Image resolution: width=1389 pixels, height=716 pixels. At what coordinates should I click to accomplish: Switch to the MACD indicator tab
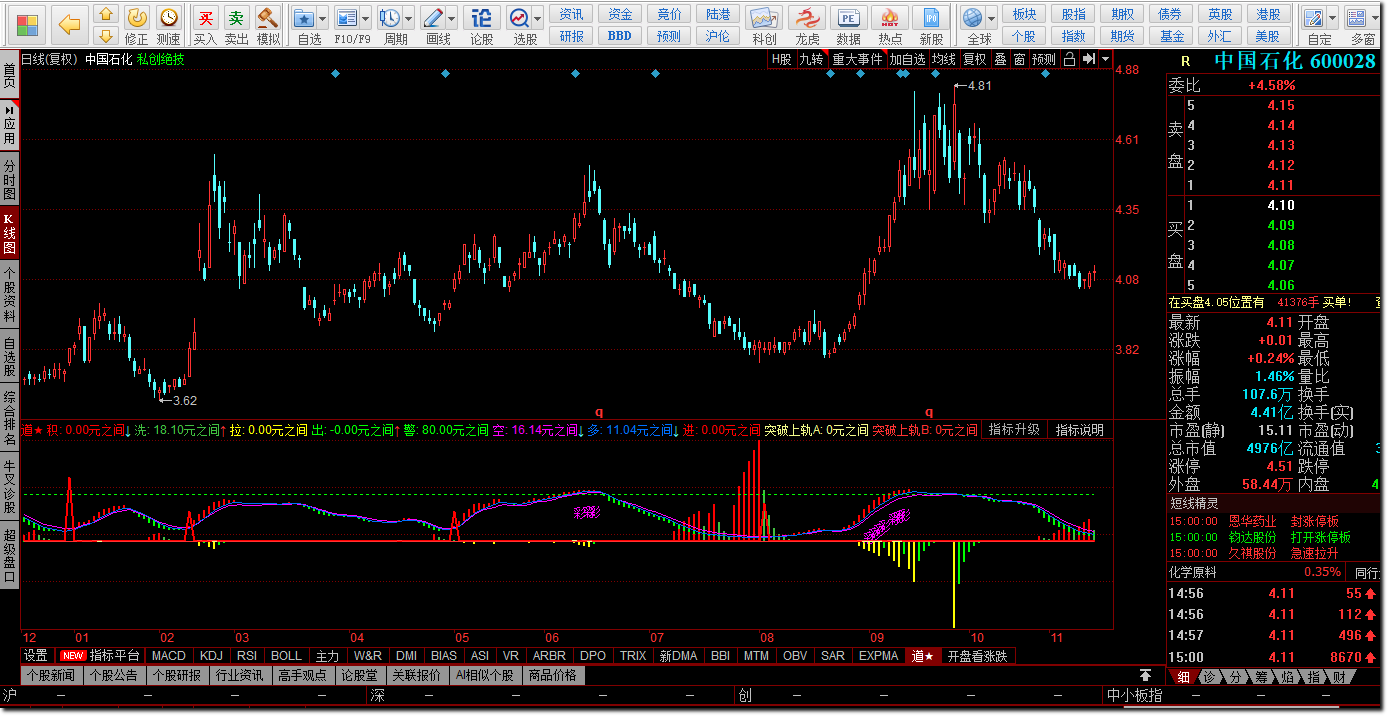(x=169, y=656)
